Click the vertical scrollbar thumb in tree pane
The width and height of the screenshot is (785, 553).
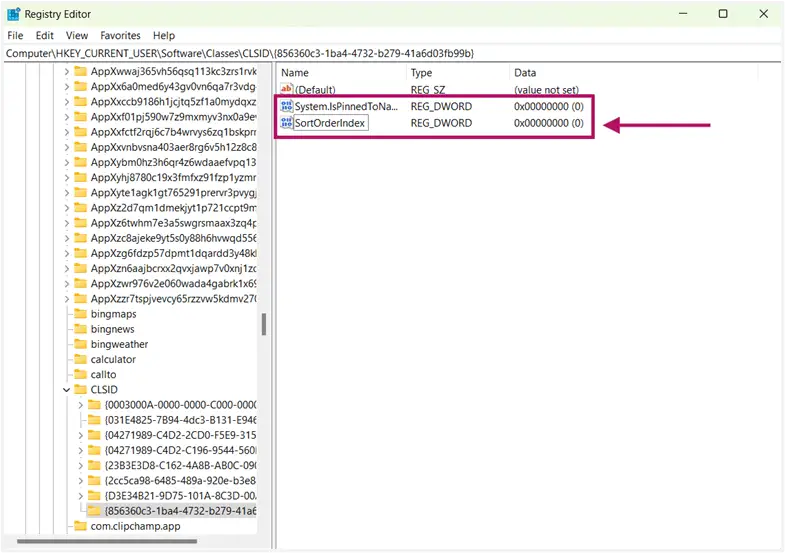pyautogui.click(x=264, y=324)
